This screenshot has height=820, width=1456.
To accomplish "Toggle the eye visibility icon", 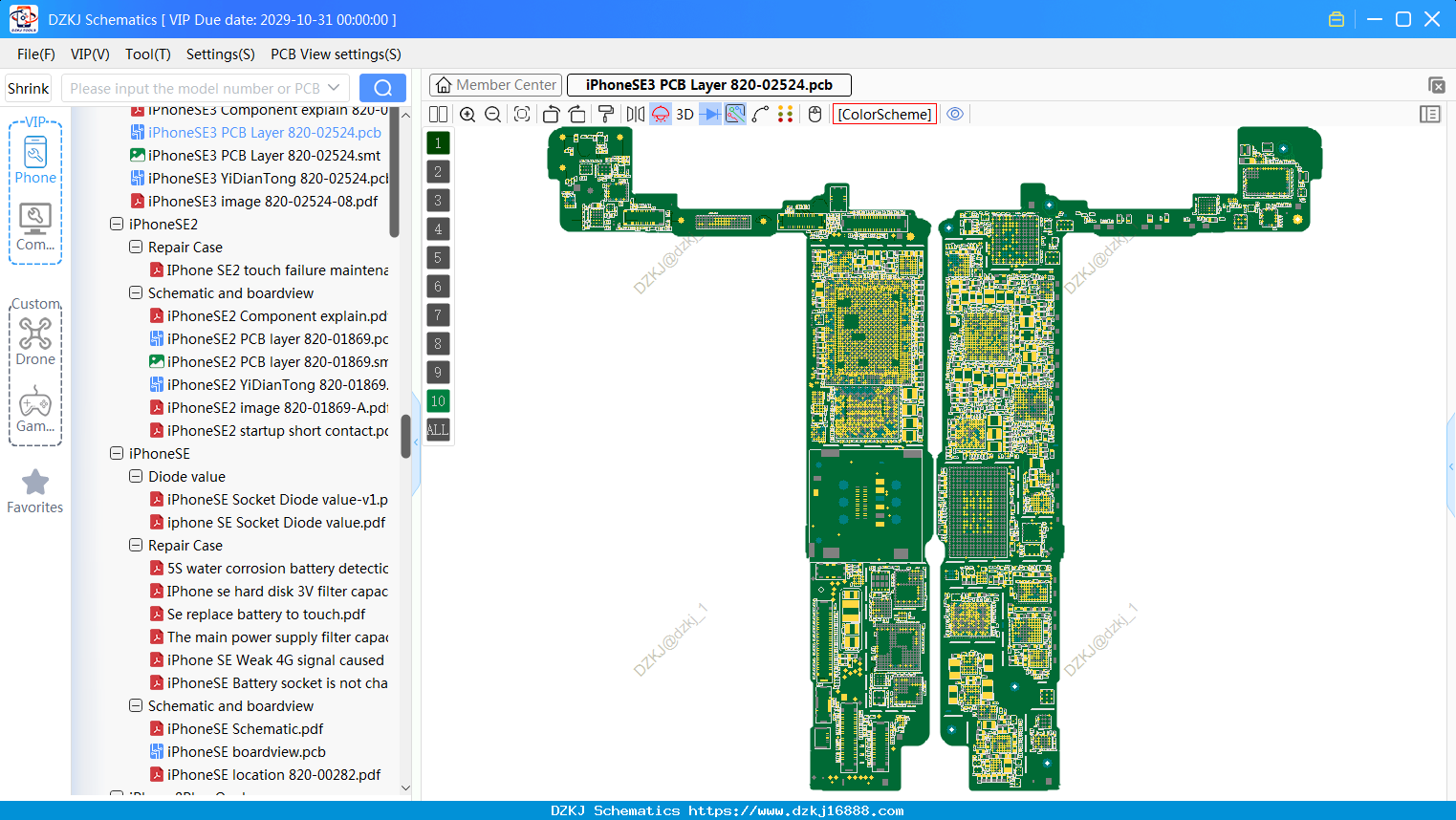I will [x=955, y=114].
